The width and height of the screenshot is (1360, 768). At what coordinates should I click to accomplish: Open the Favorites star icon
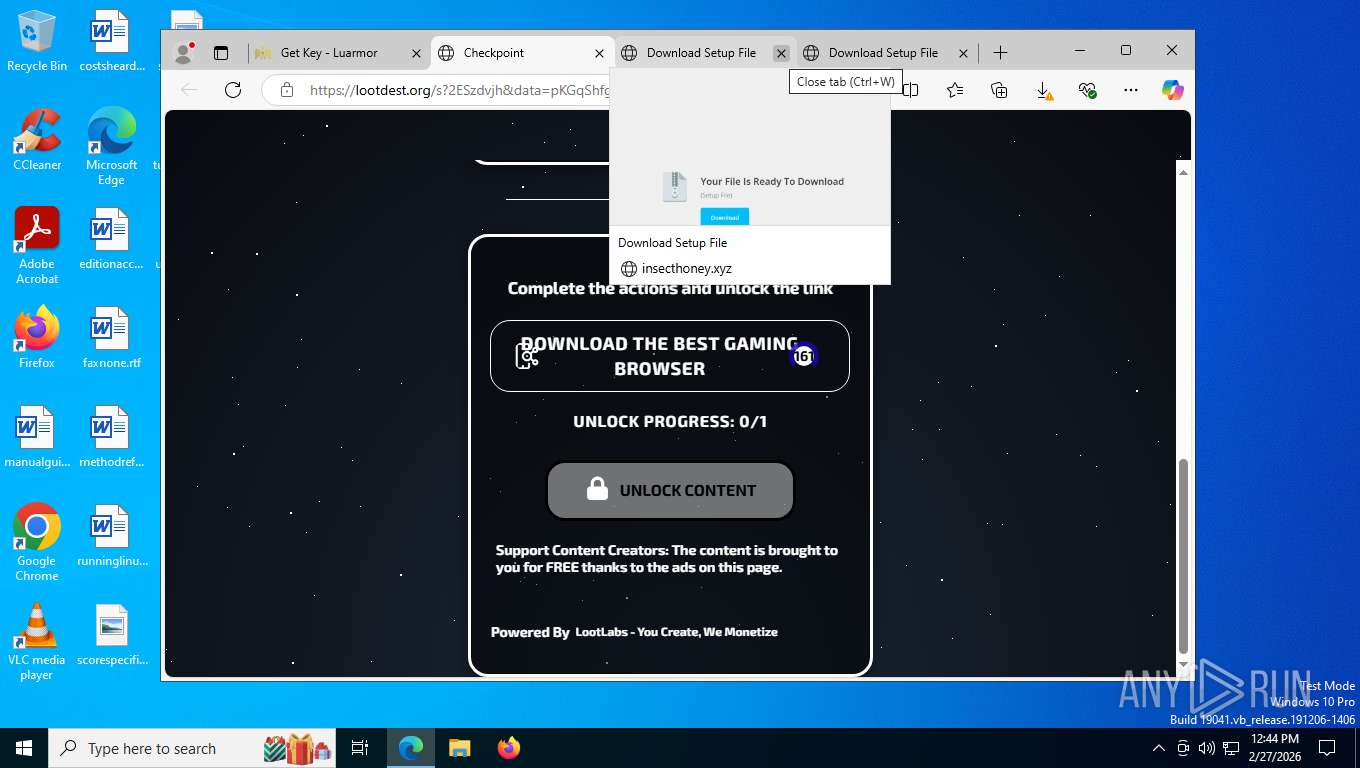click(955, 90)
